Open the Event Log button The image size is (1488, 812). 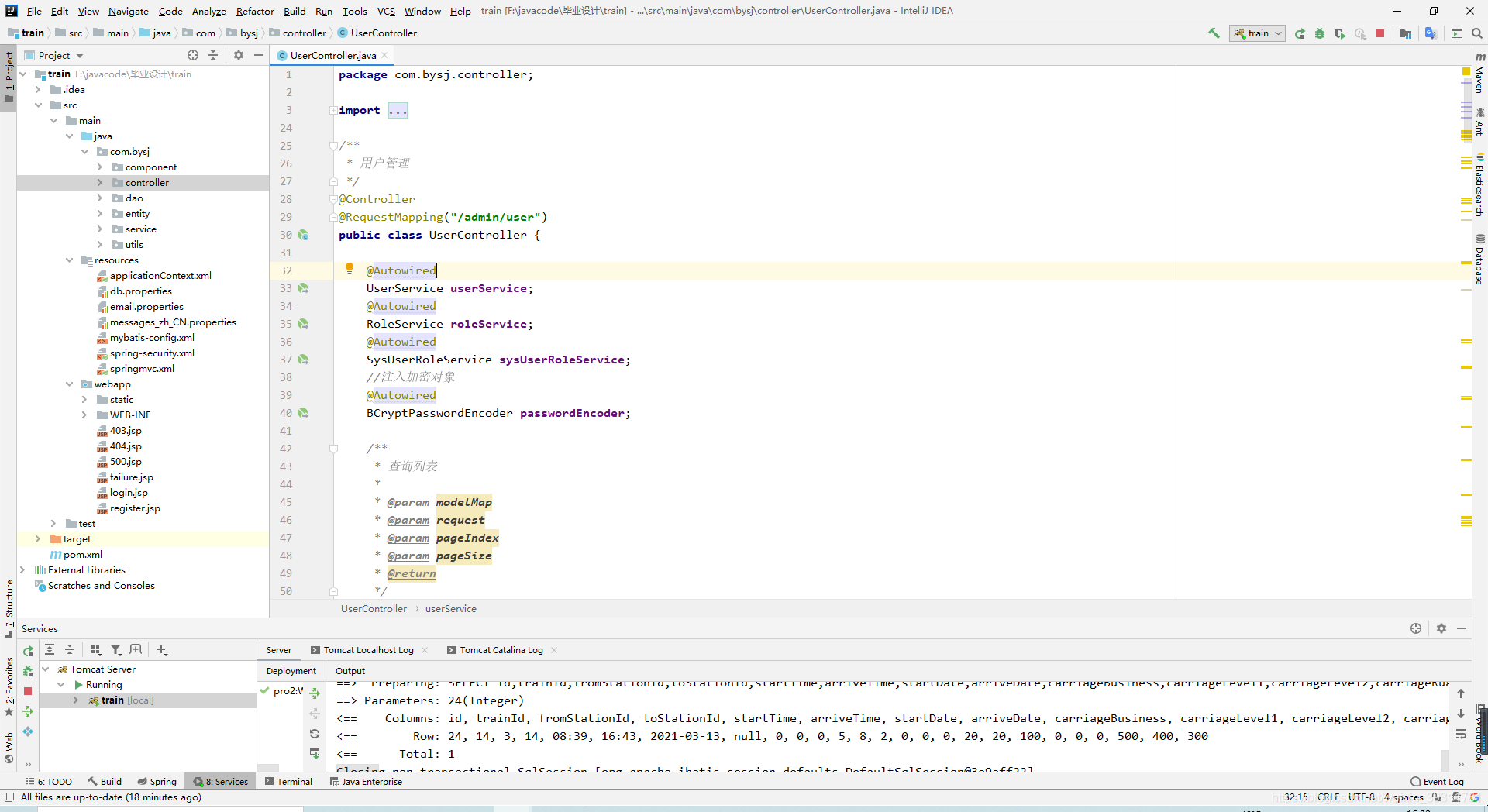(x=1438, y=782)
